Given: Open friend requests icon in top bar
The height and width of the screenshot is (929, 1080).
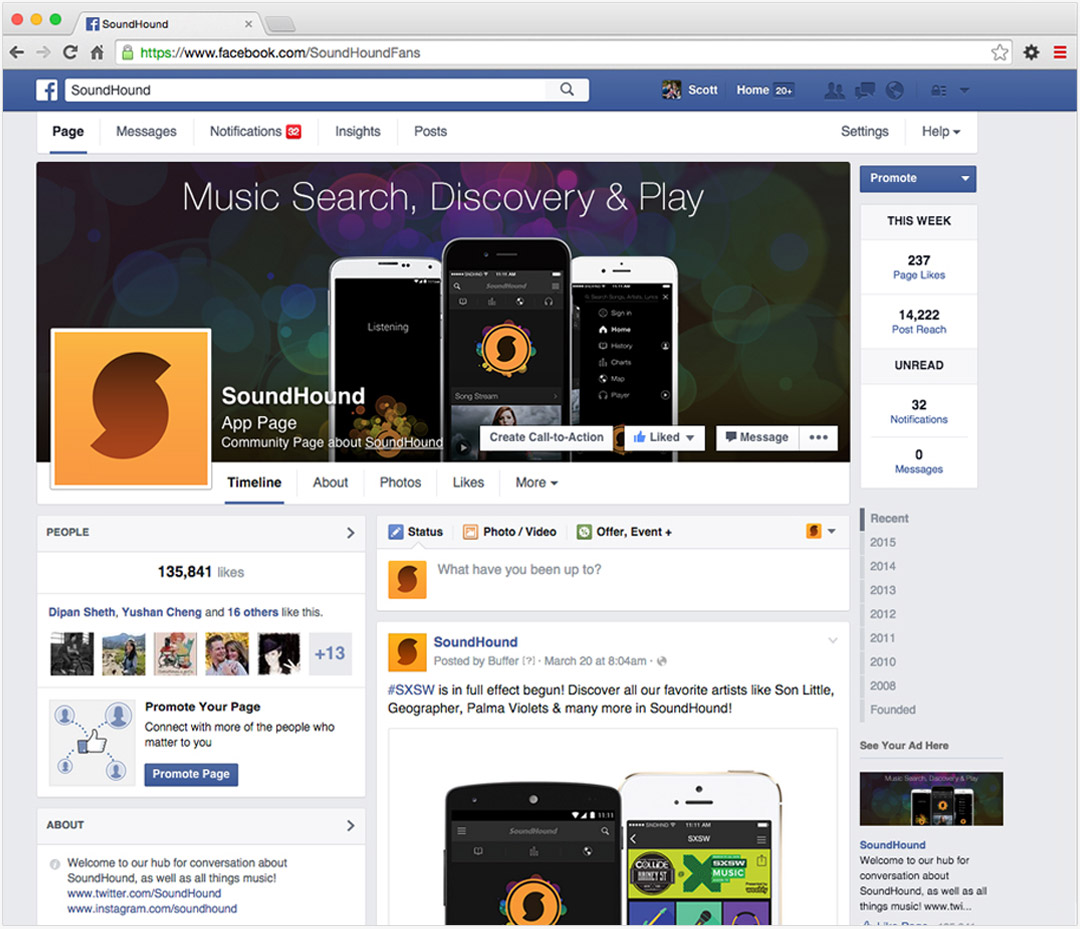Looking at the screenshot, I should [x=834, y=90].
